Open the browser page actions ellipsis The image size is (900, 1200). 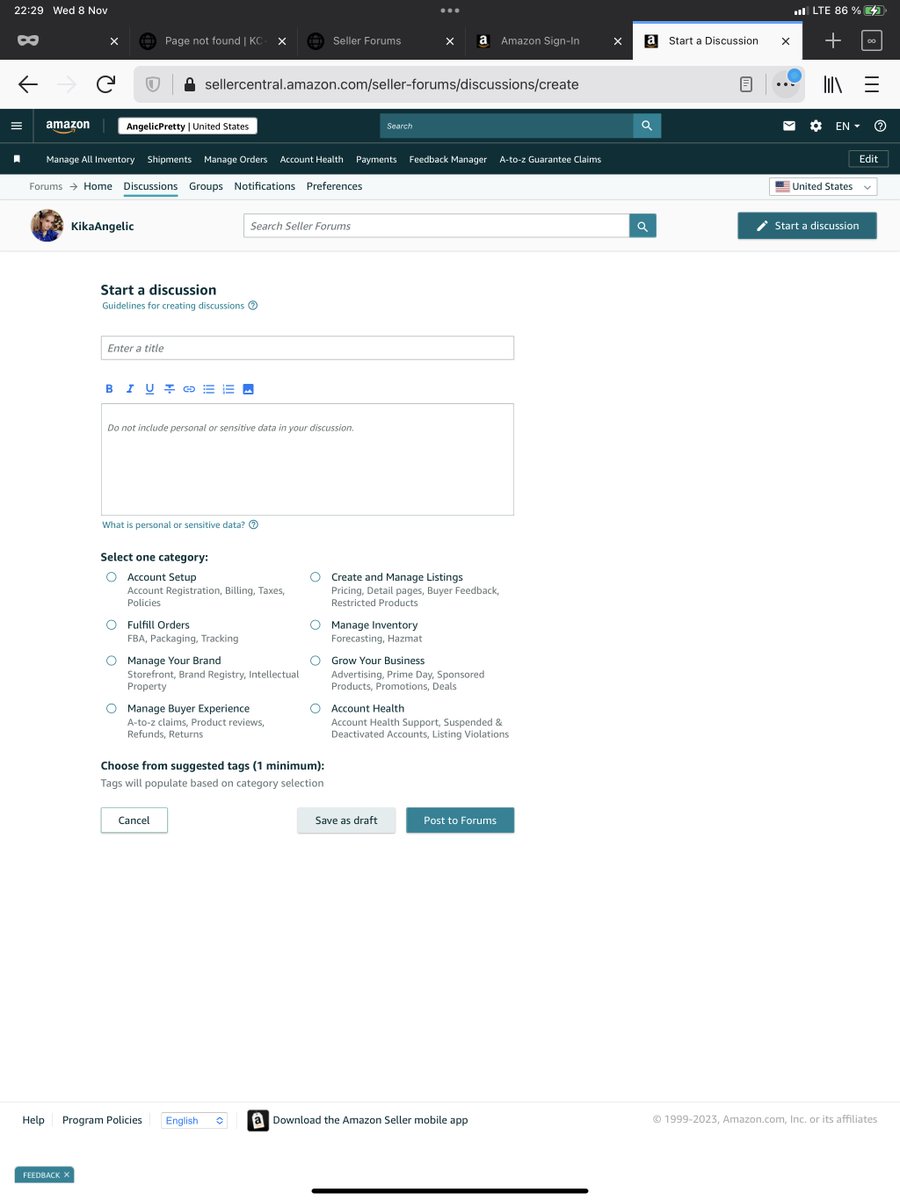click(x=786, y=85)
